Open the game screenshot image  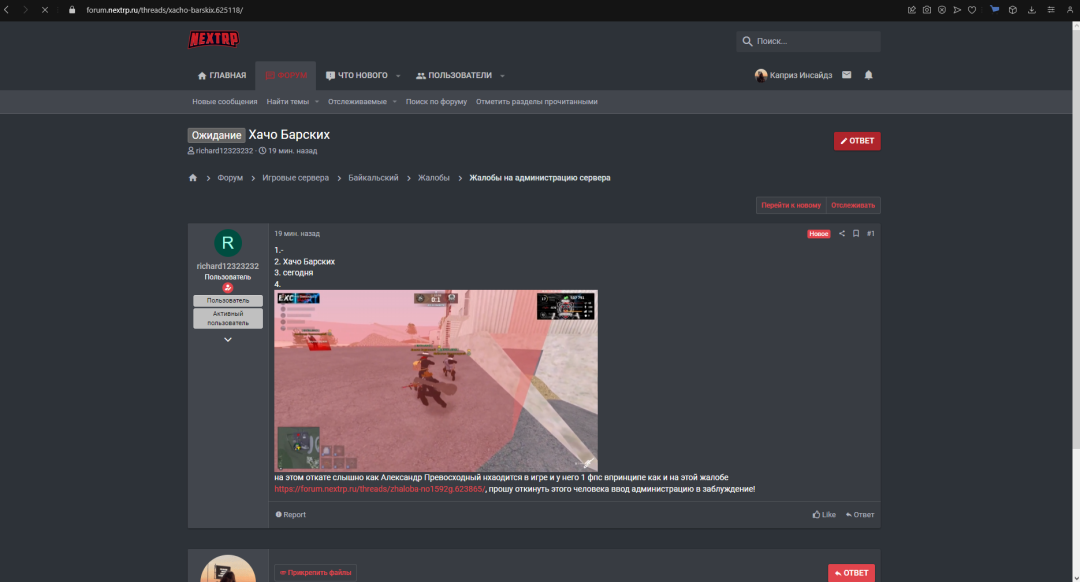(436, 380)
